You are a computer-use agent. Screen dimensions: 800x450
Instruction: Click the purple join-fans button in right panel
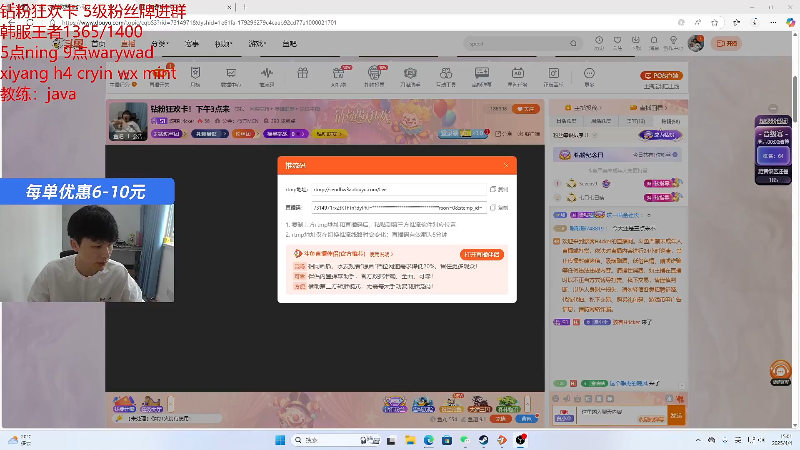[660, 135]
